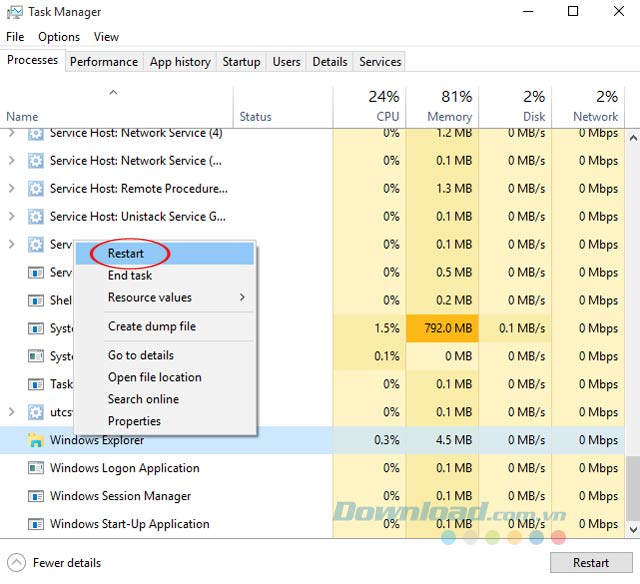640x584 pixels.
Task: Switch to the Performance tab
Action: click(x=104, y=62)
